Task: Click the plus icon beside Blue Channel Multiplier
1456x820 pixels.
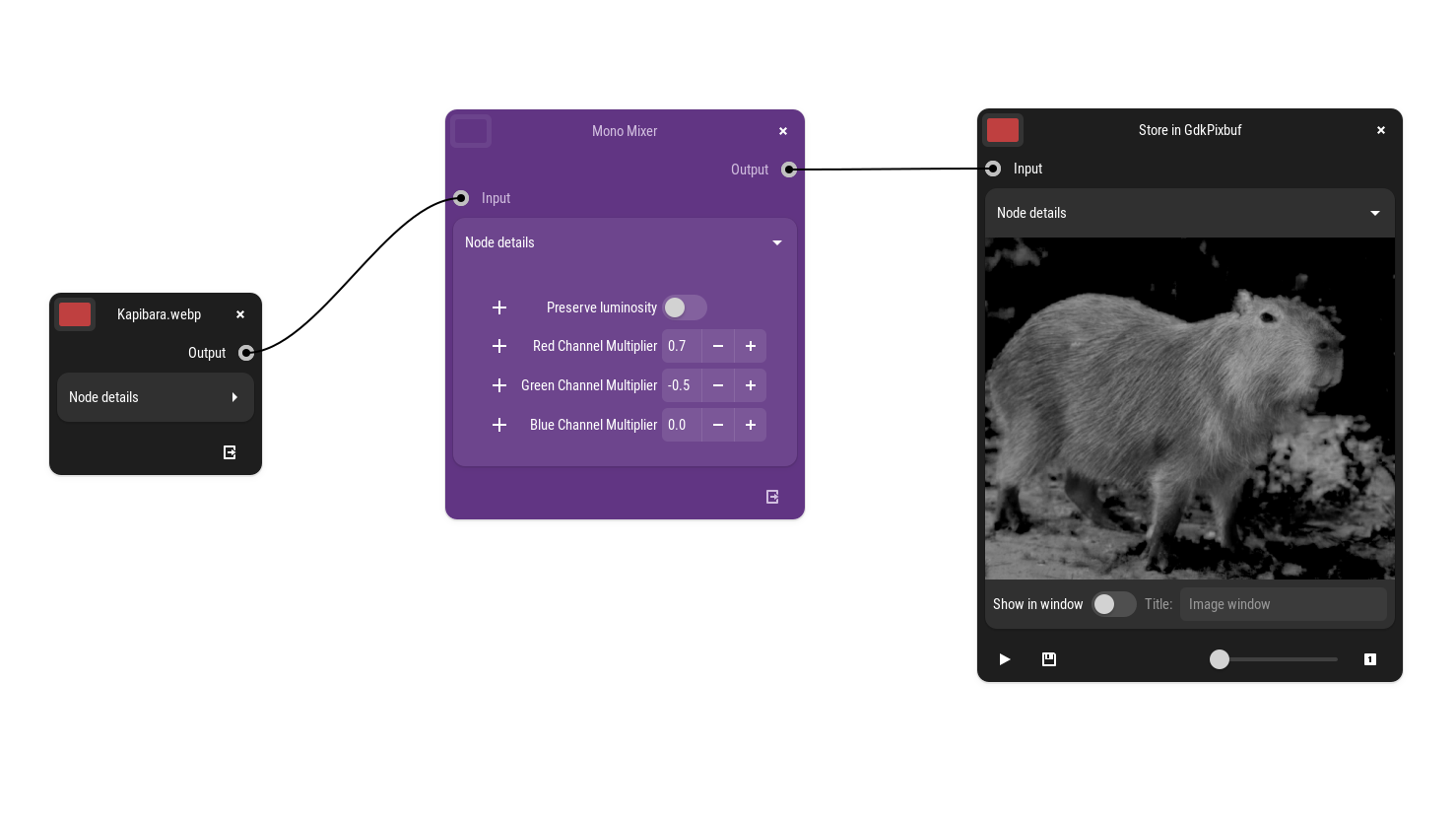Action: (499, 425)
